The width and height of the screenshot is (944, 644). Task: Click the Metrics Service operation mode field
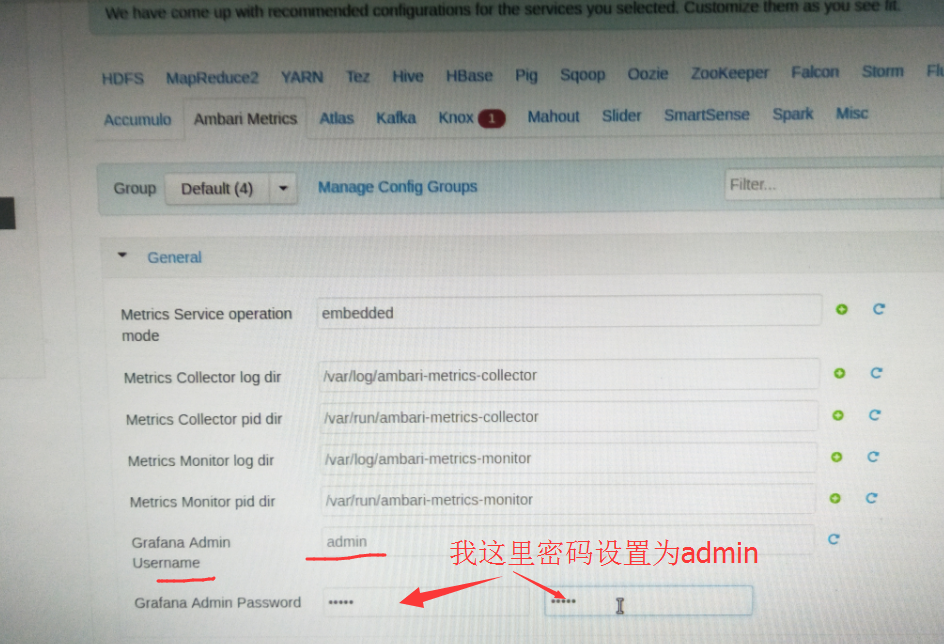[569, 312]
